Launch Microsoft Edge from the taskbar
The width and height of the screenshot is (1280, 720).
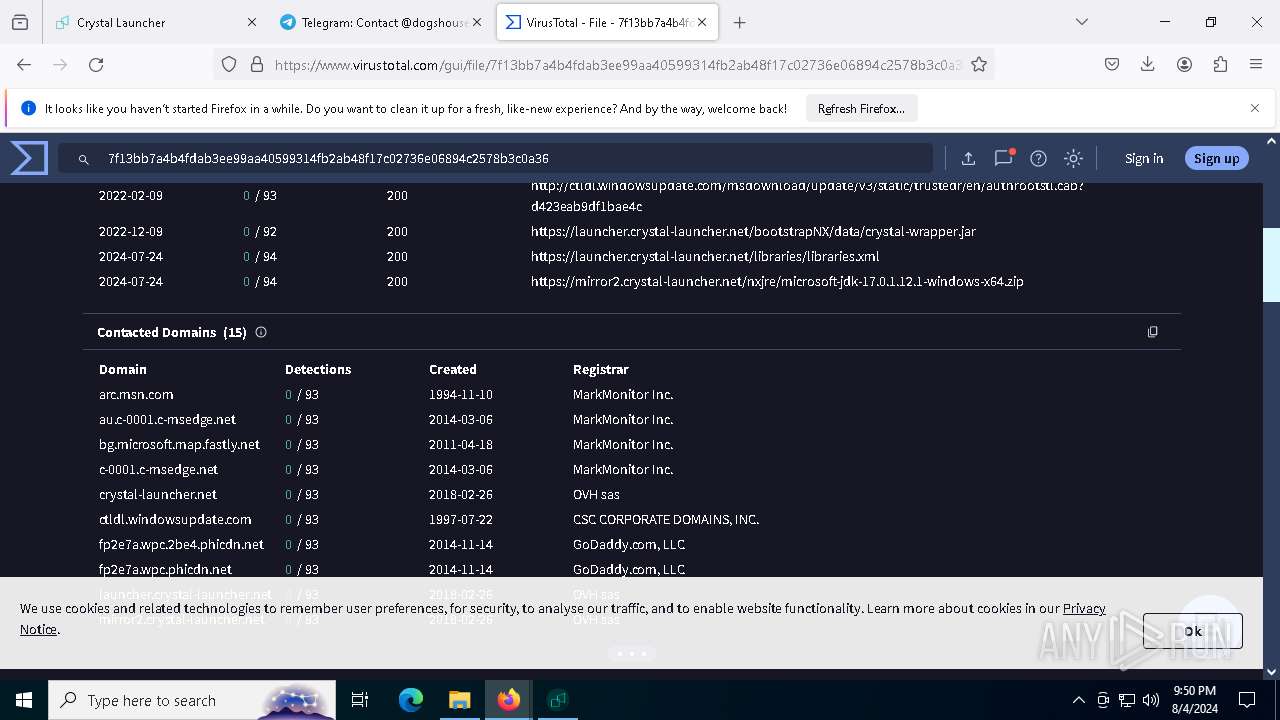click(411, 700)
